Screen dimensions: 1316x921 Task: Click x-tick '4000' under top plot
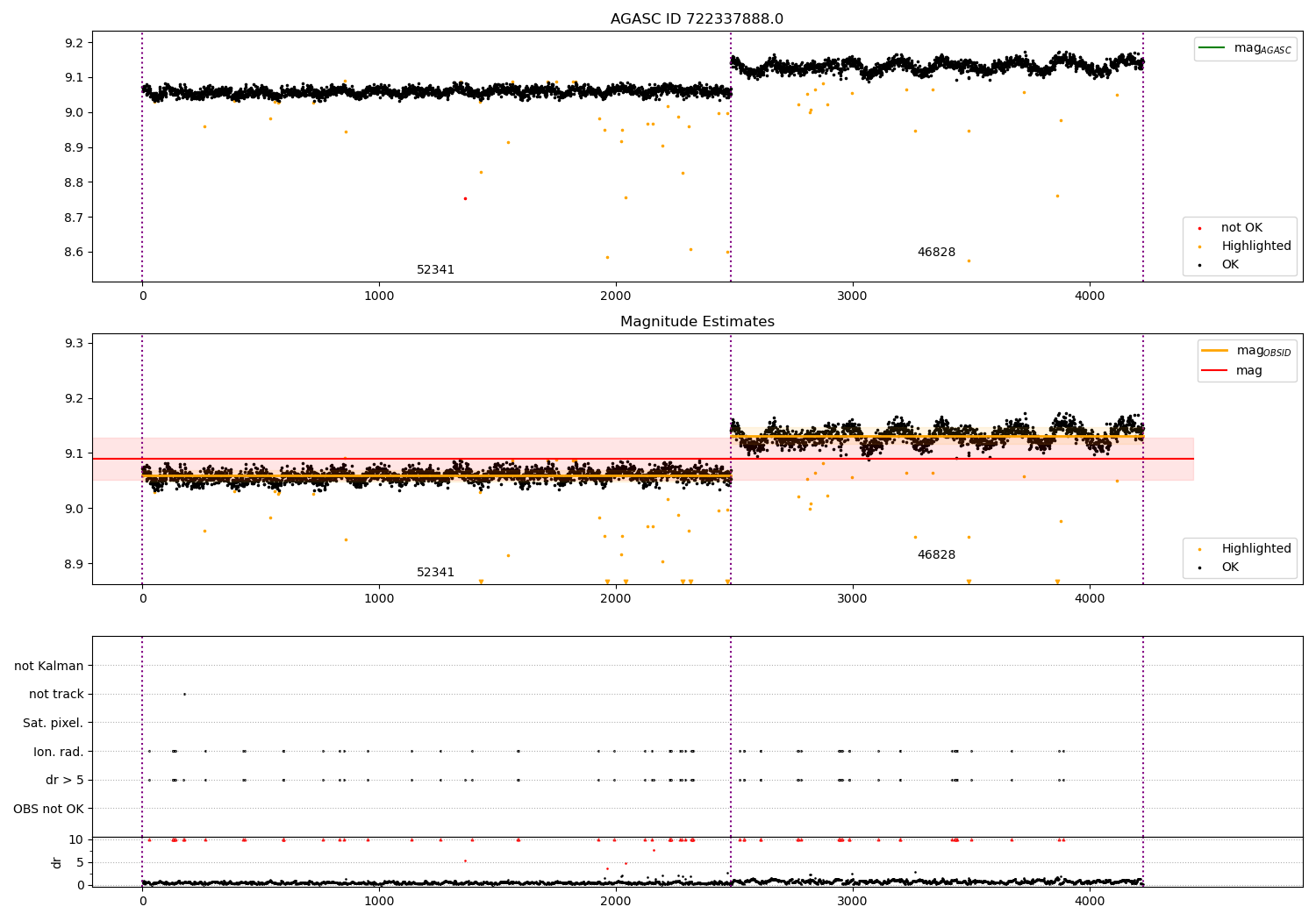1090,296
